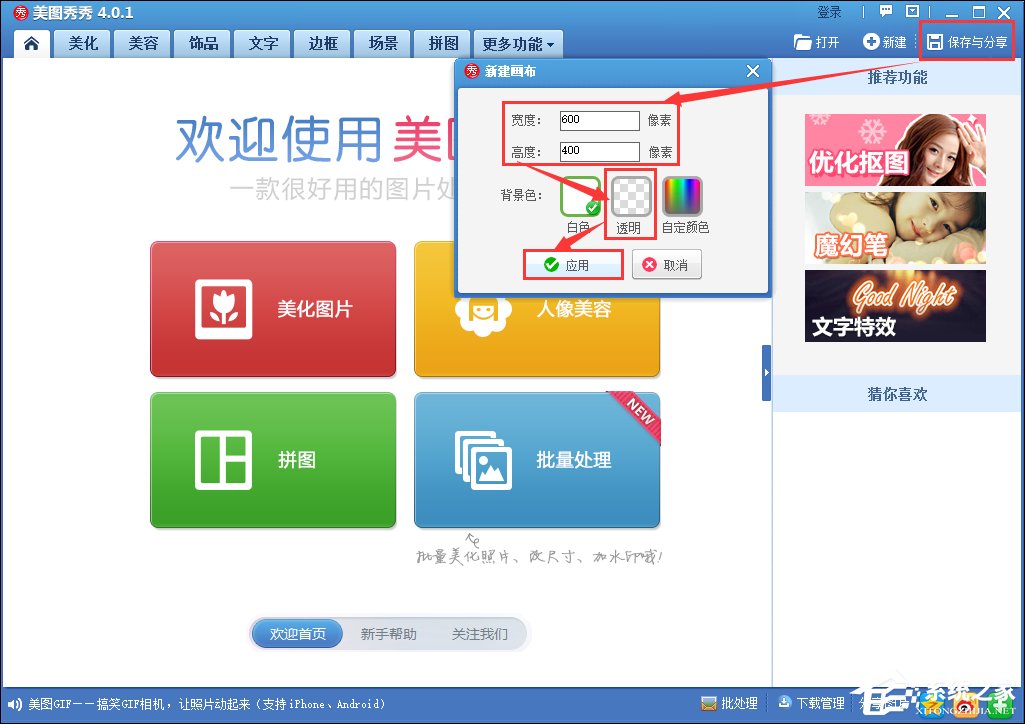1025x724 pixels.
Task: Mute sound via the speaker icon
Action: pyautogui.click(x=11, y=703)
